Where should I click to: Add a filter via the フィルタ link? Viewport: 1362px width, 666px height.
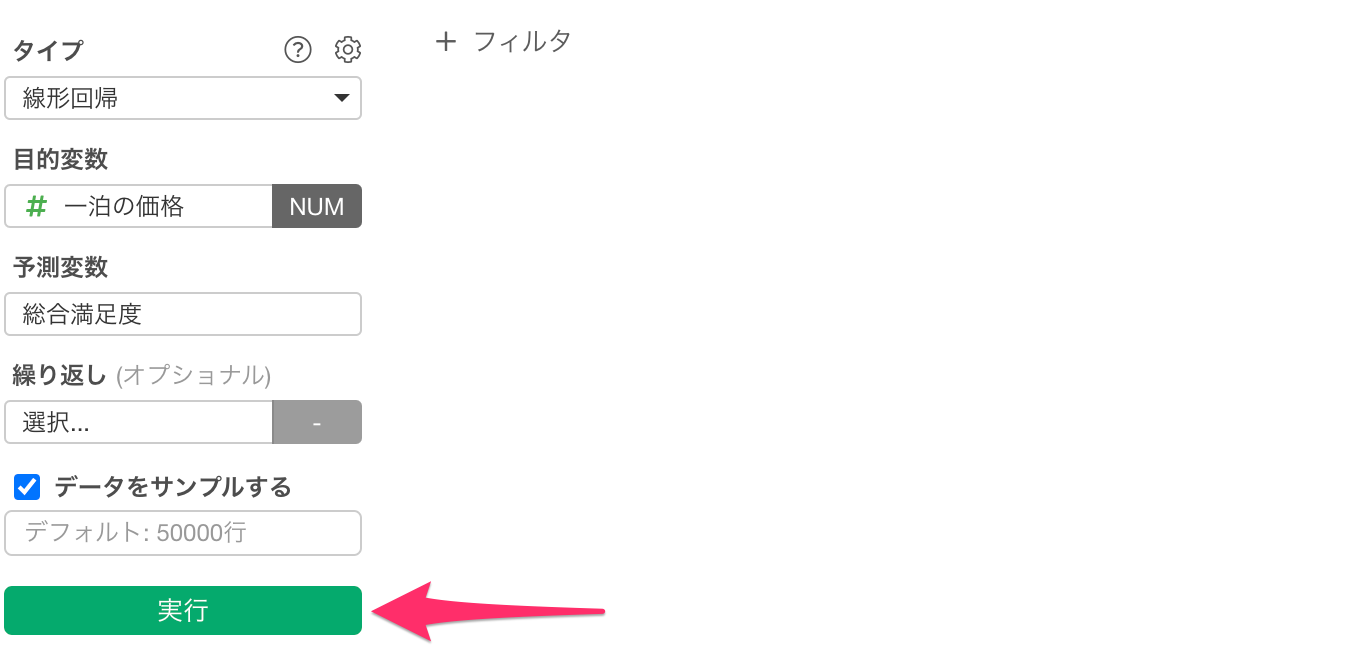tap(522, 41)
